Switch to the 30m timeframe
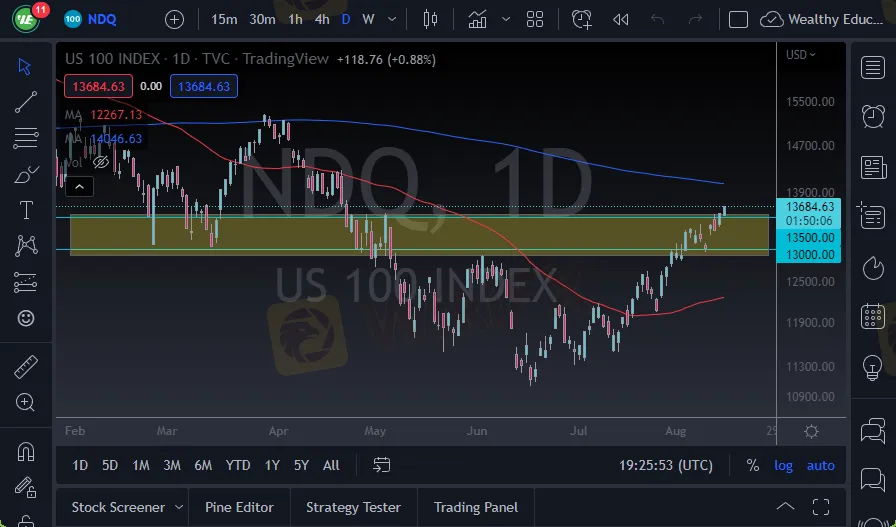Screen dimensions: 896x527 click(x=262, y=19)
